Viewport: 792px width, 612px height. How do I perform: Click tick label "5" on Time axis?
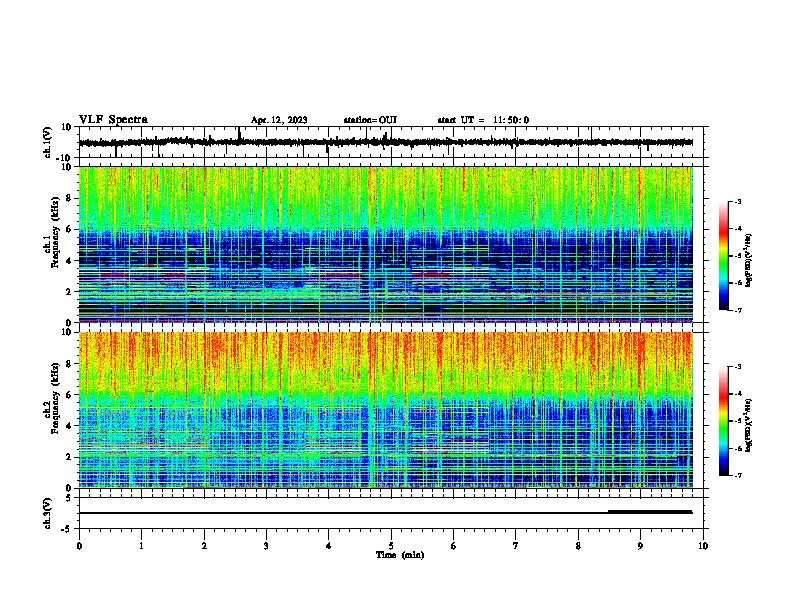click(x=391, y=546)
